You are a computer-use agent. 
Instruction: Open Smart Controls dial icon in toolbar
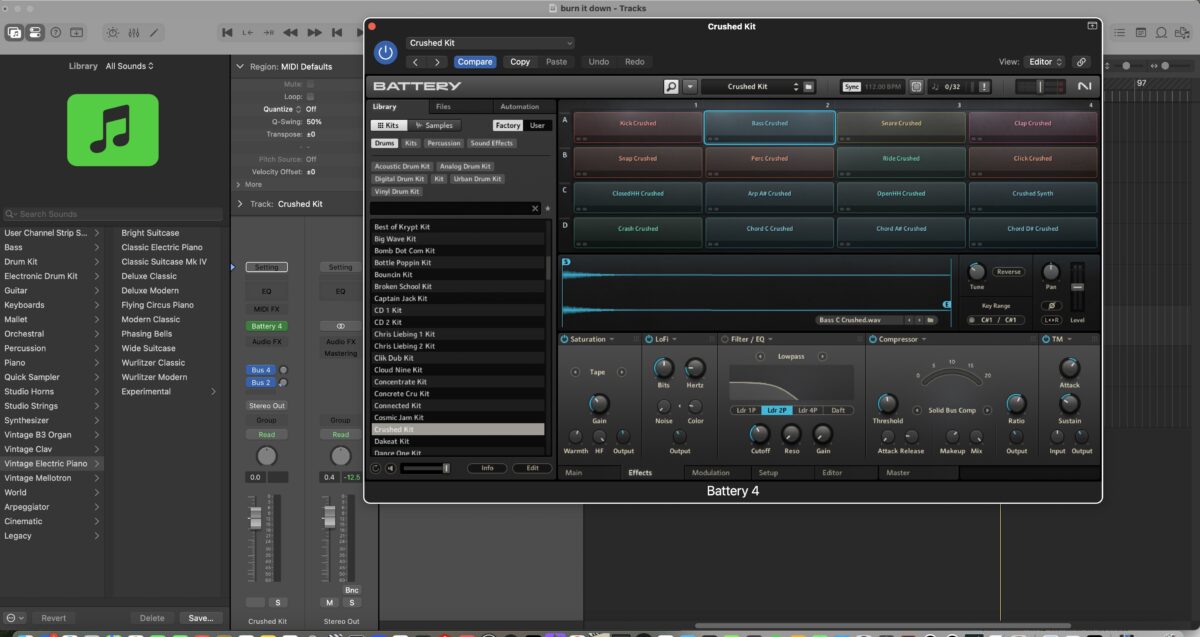[113, 33]
